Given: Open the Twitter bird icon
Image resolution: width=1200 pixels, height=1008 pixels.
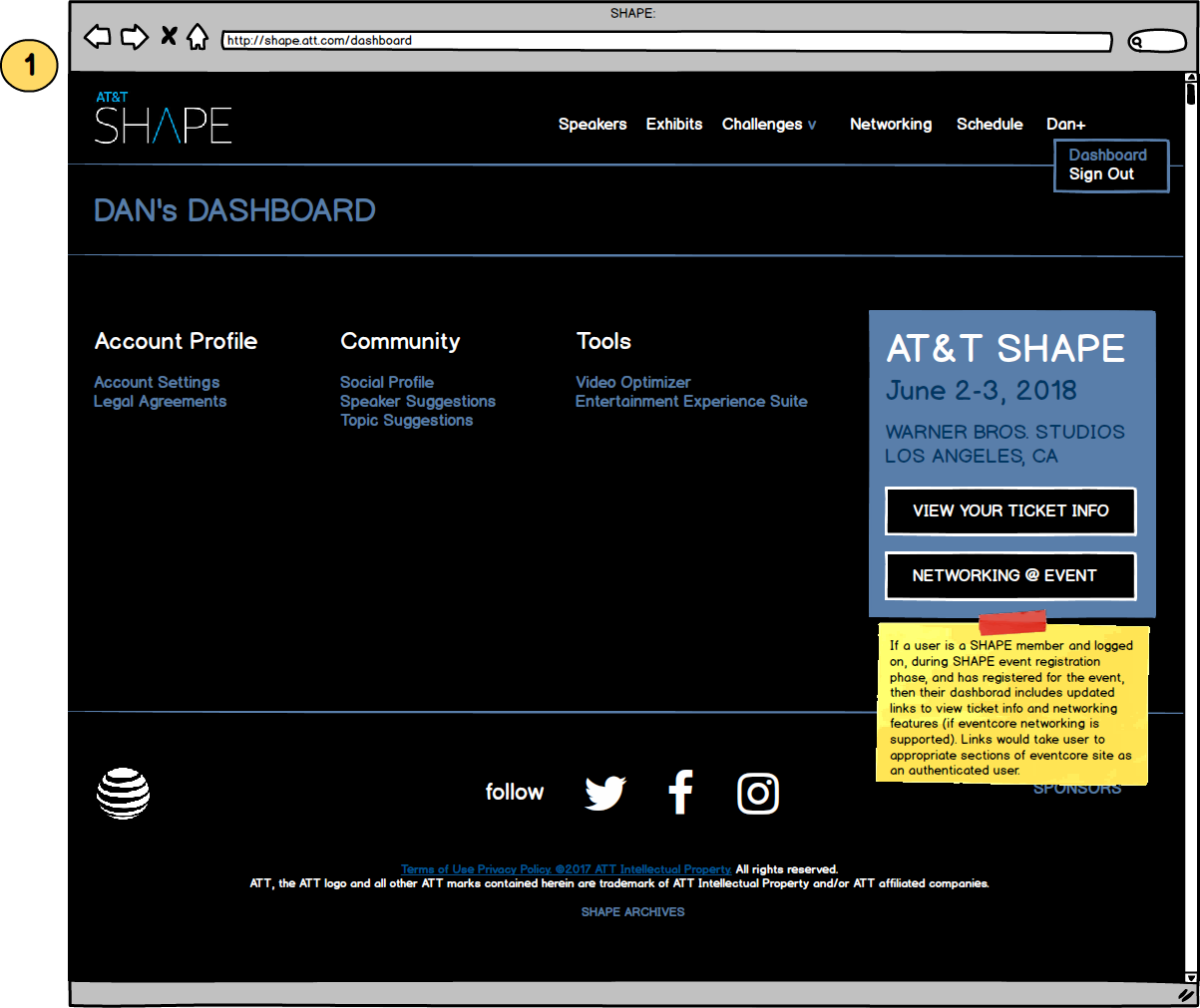Looking at the screenshot, I should tap(604, 794).
